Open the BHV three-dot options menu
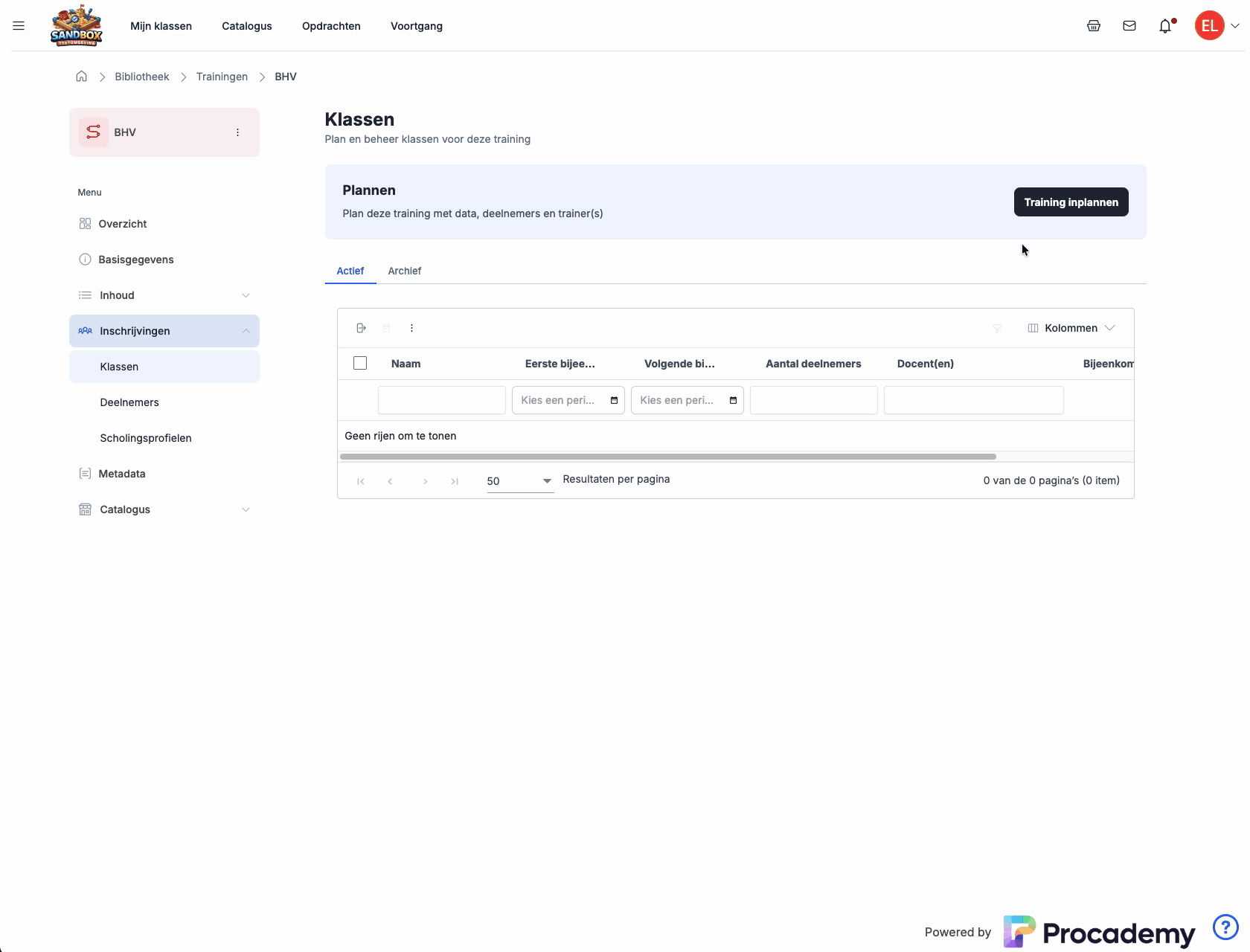The width and height of the screenshot is (1250, 952). (x=237, y=132)
